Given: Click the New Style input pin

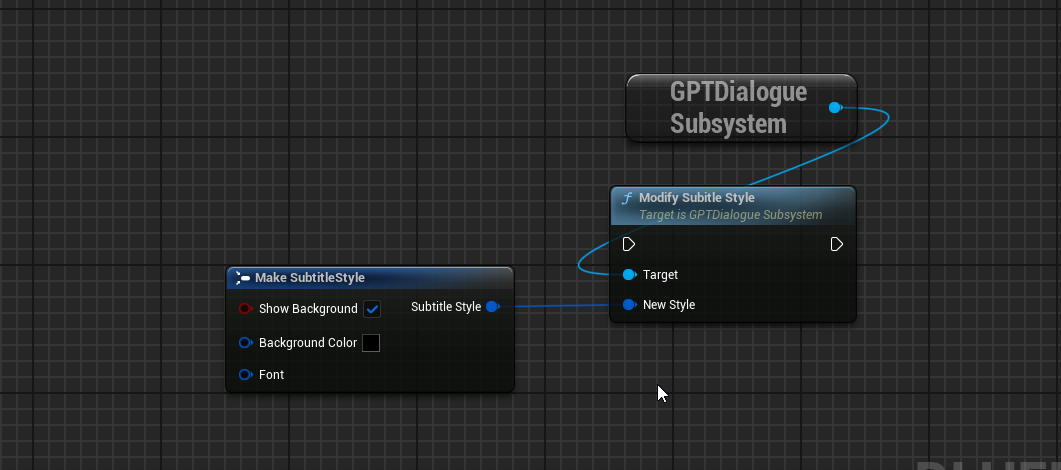Looking at the screenshot, I should pos(629,305).
